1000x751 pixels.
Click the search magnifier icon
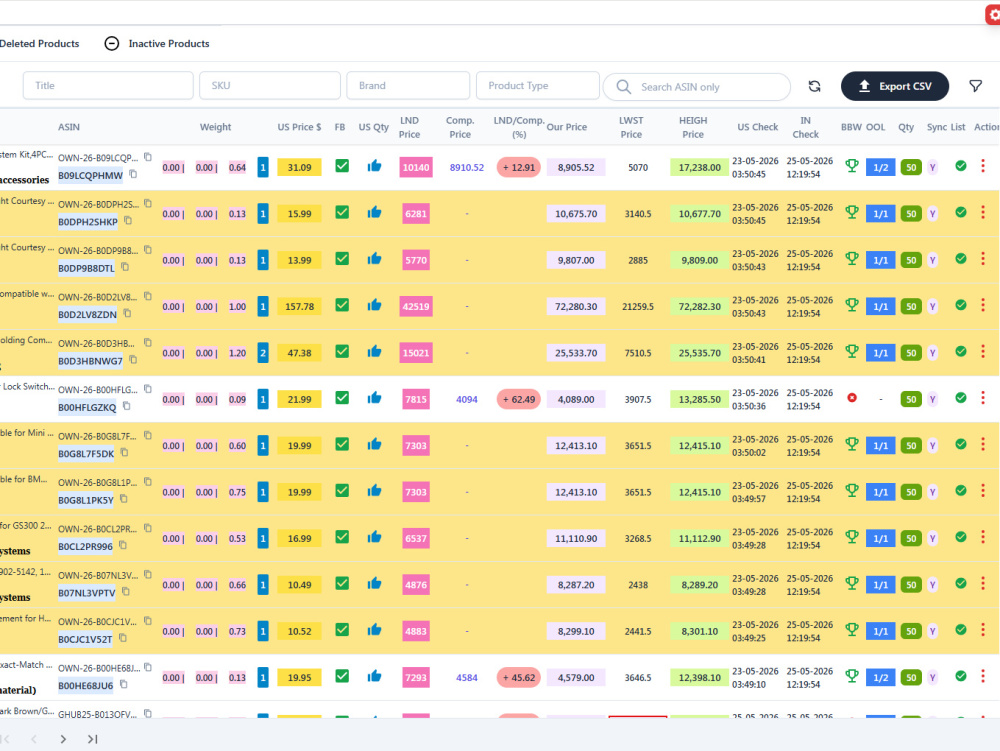(624, 87)
